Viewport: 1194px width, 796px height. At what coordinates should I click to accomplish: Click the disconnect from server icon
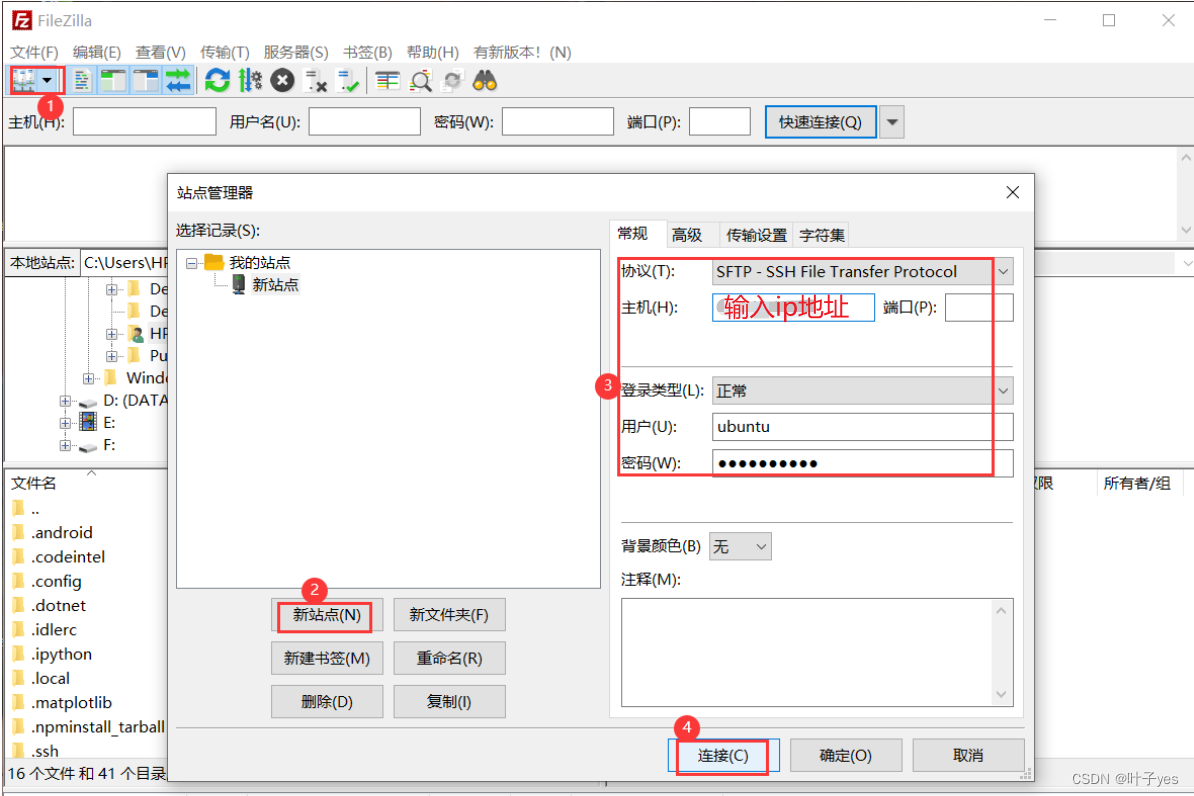pos(315,80)
